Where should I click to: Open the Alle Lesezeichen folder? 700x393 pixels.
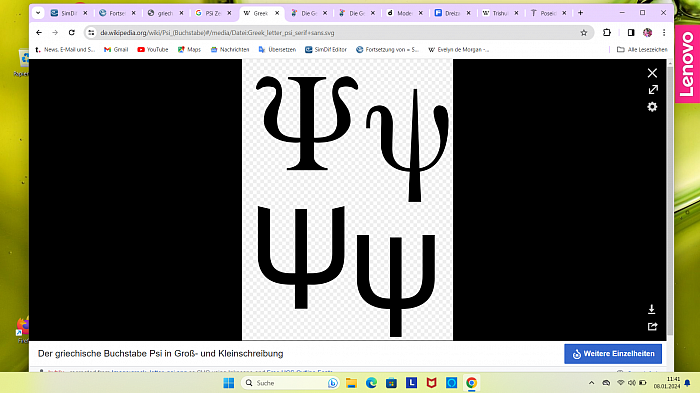tap(642, 50)
